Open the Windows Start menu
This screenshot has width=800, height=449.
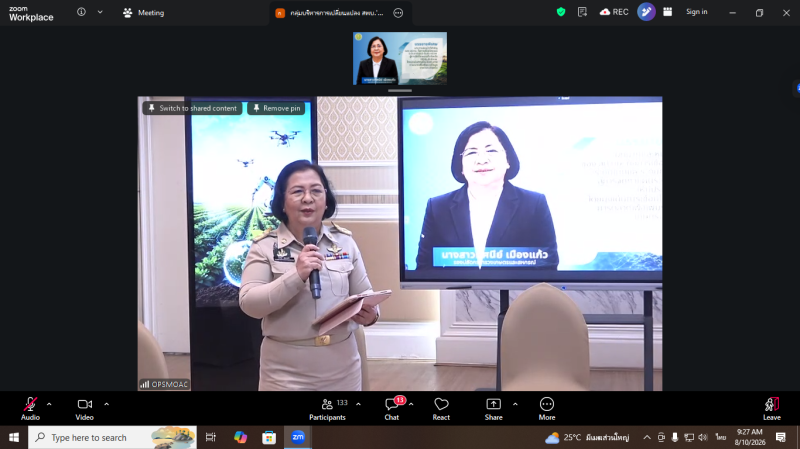coord(14,437)
